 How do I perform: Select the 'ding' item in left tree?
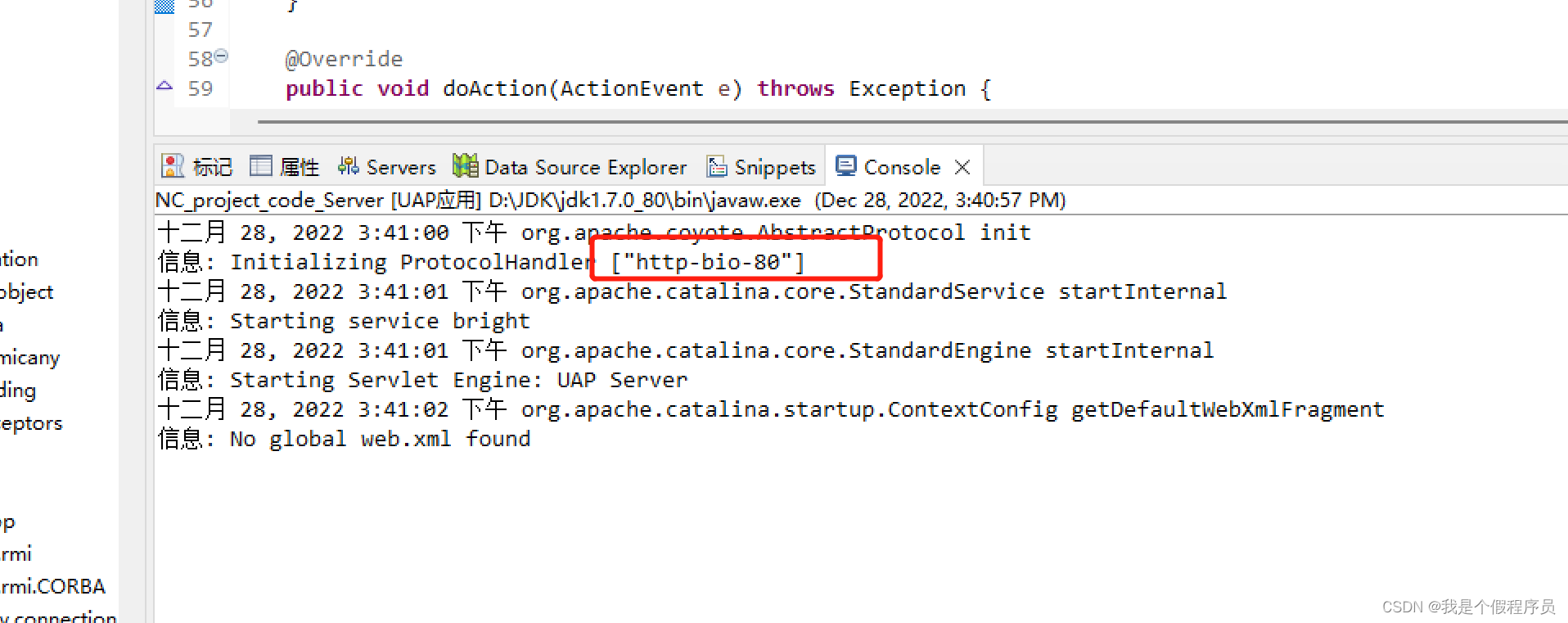pyautogui.click(x=18, y=391)
